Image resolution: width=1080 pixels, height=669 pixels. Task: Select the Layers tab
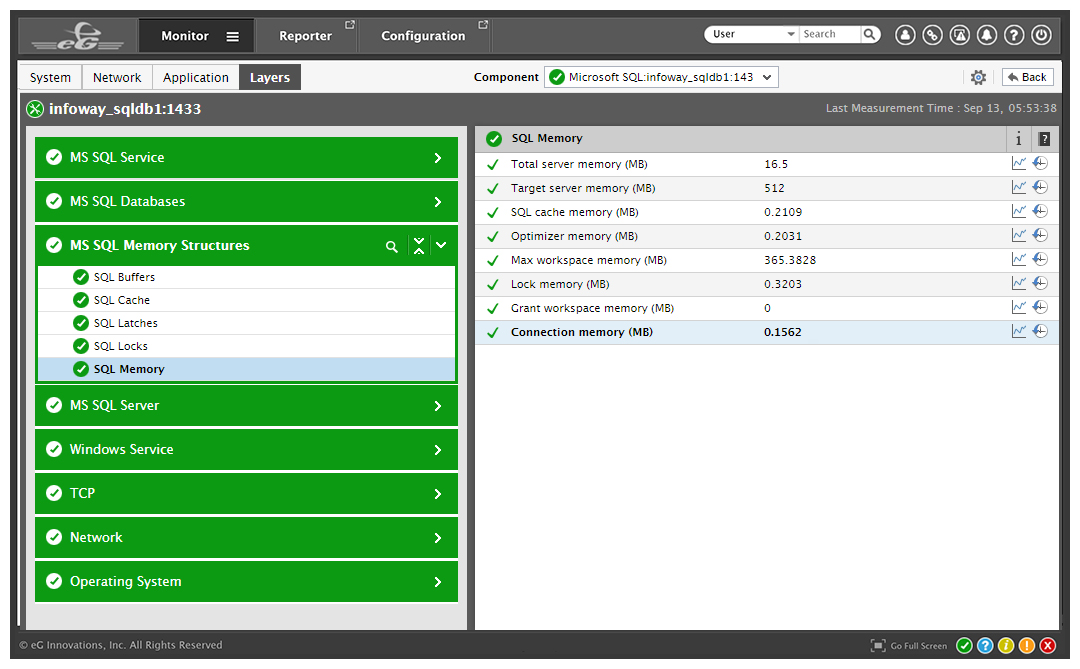coord(270,77)
